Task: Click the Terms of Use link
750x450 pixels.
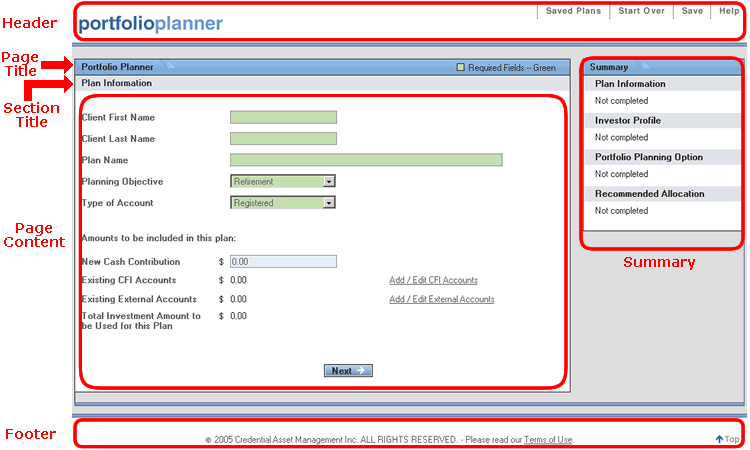Action: pos(548,440)
